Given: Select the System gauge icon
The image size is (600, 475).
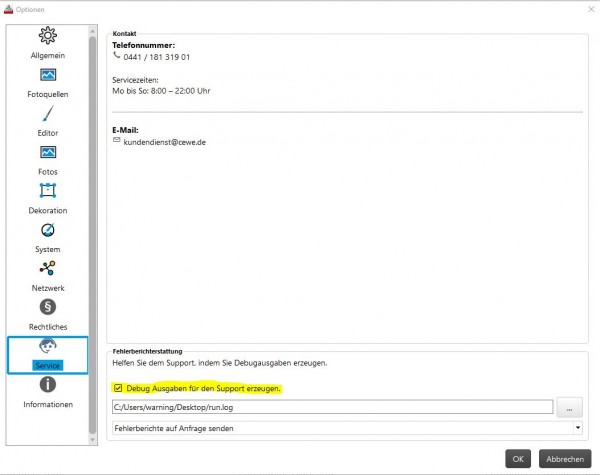Looking at the screenshot, I should pyautogui.click(x=48, y=230).
